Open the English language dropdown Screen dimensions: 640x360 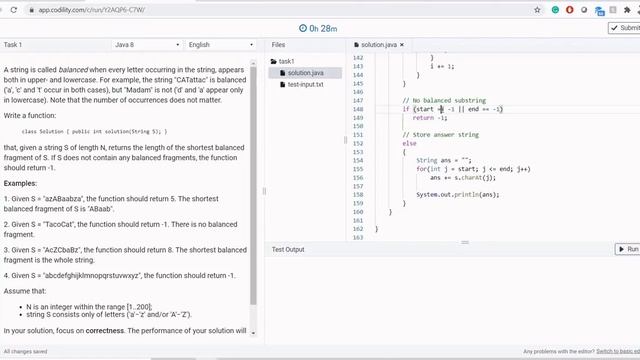point(221,45)
